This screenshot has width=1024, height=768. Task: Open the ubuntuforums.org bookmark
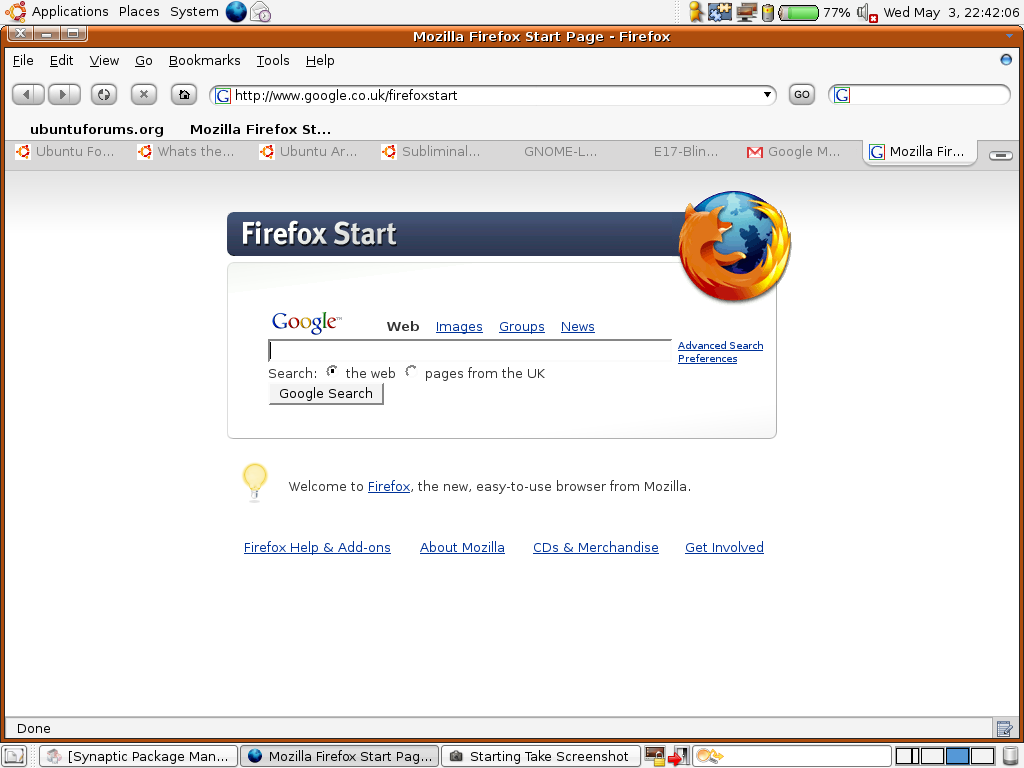coord(97,129)
